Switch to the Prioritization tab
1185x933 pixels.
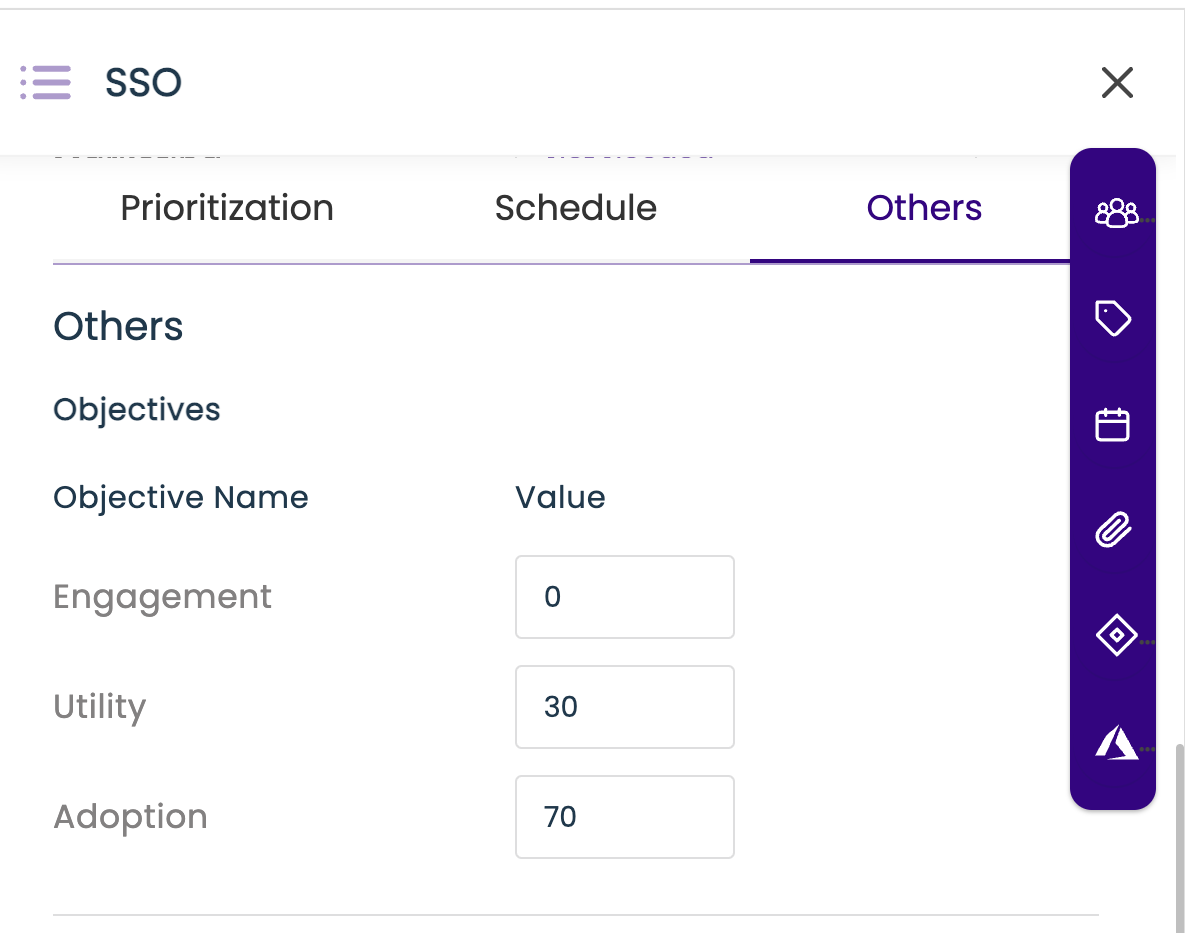point(227,208)
